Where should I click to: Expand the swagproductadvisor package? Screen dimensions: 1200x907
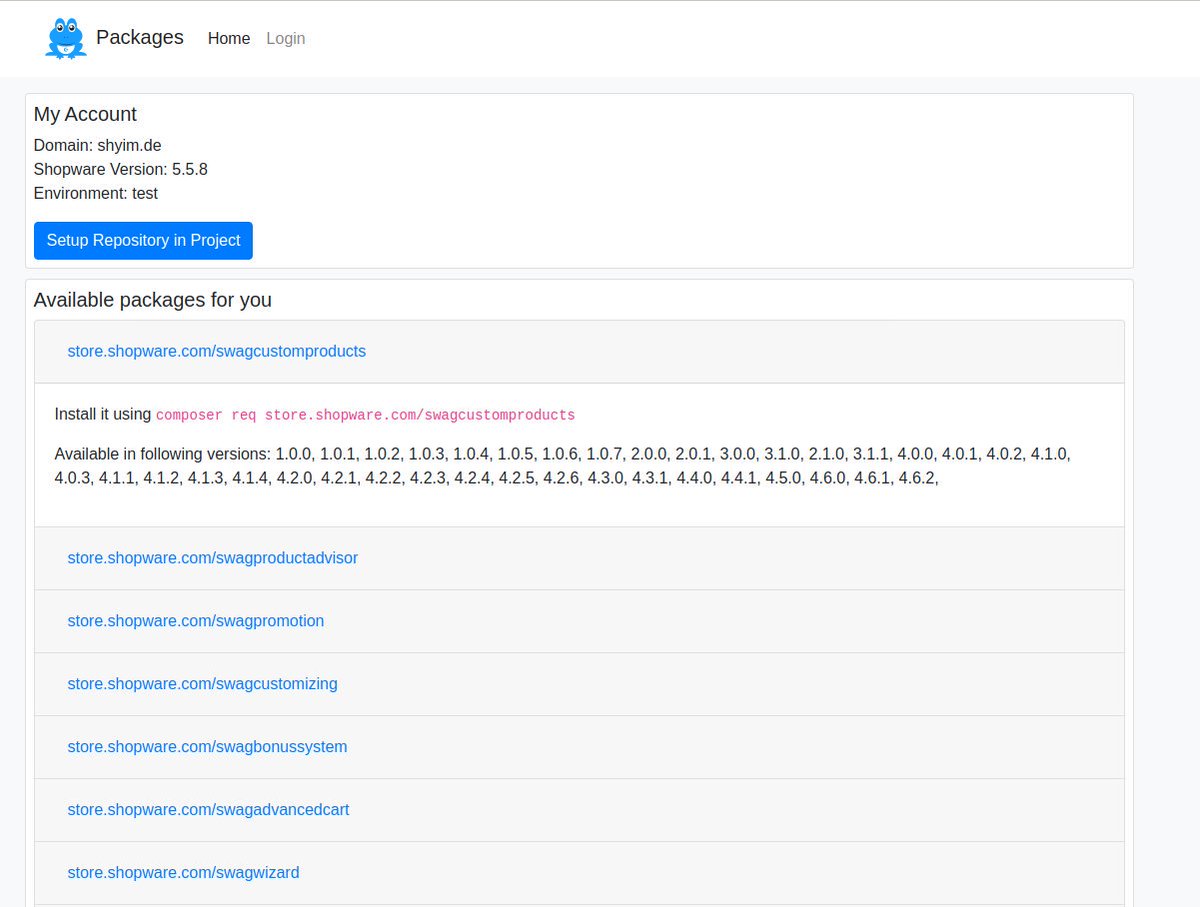(x=213, y=558)
